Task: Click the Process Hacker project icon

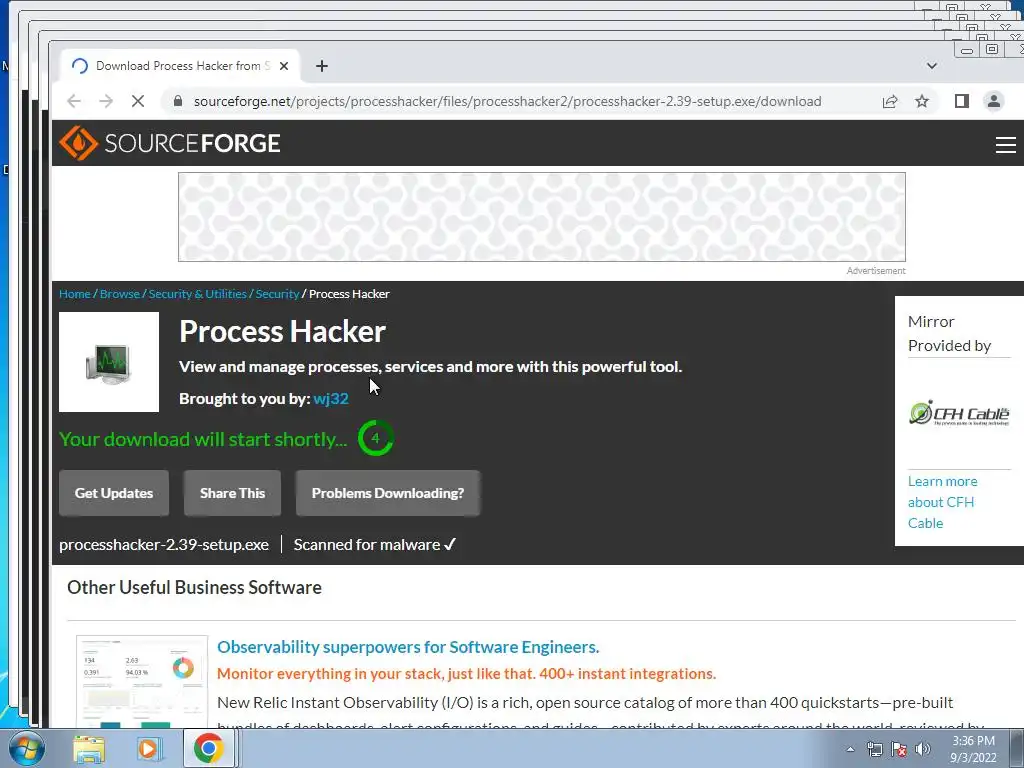Action: tap(108, 362)
